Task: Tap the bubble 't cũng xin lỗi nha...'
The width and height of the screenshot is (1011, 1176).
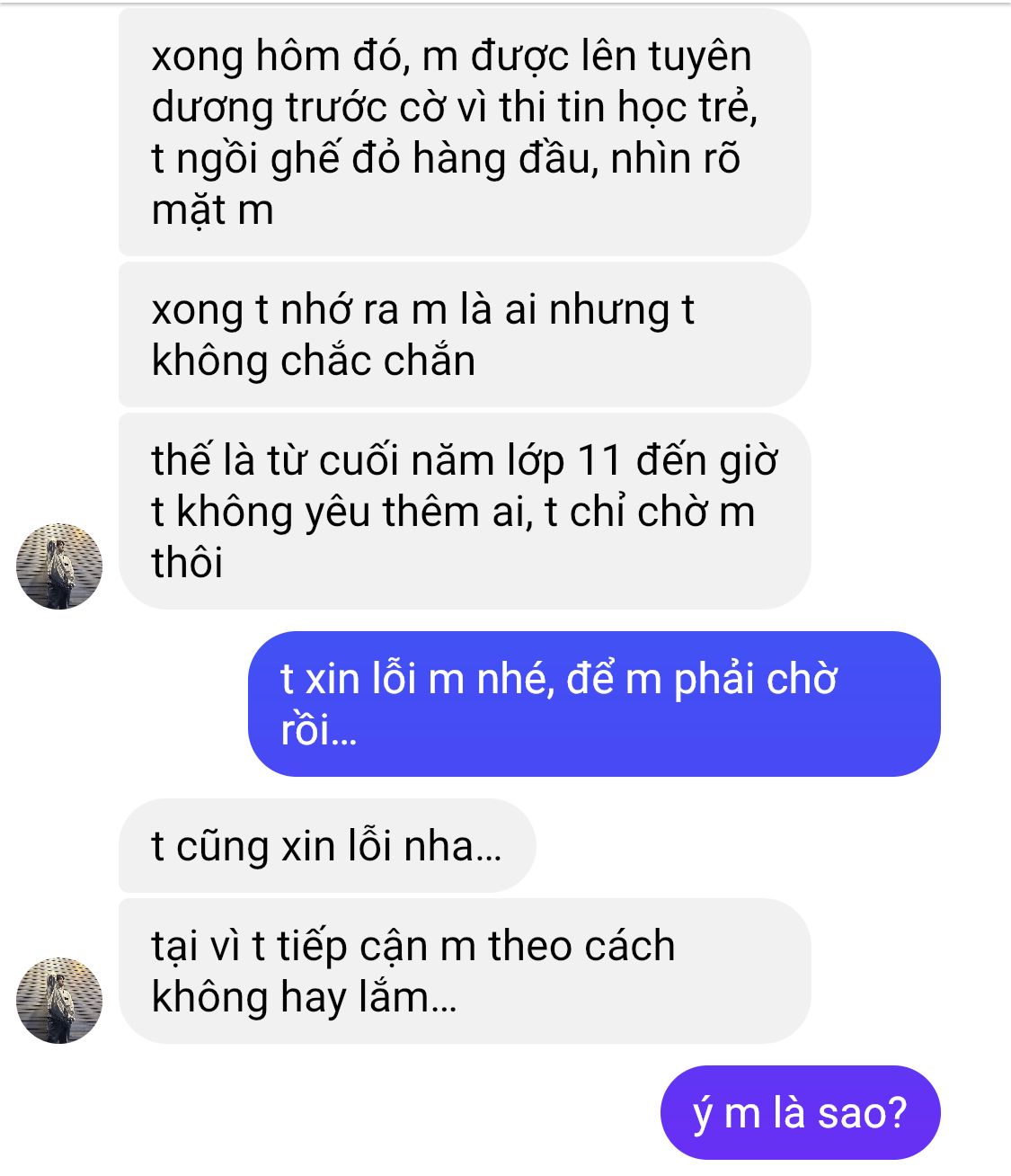Action: pos(327,846)
